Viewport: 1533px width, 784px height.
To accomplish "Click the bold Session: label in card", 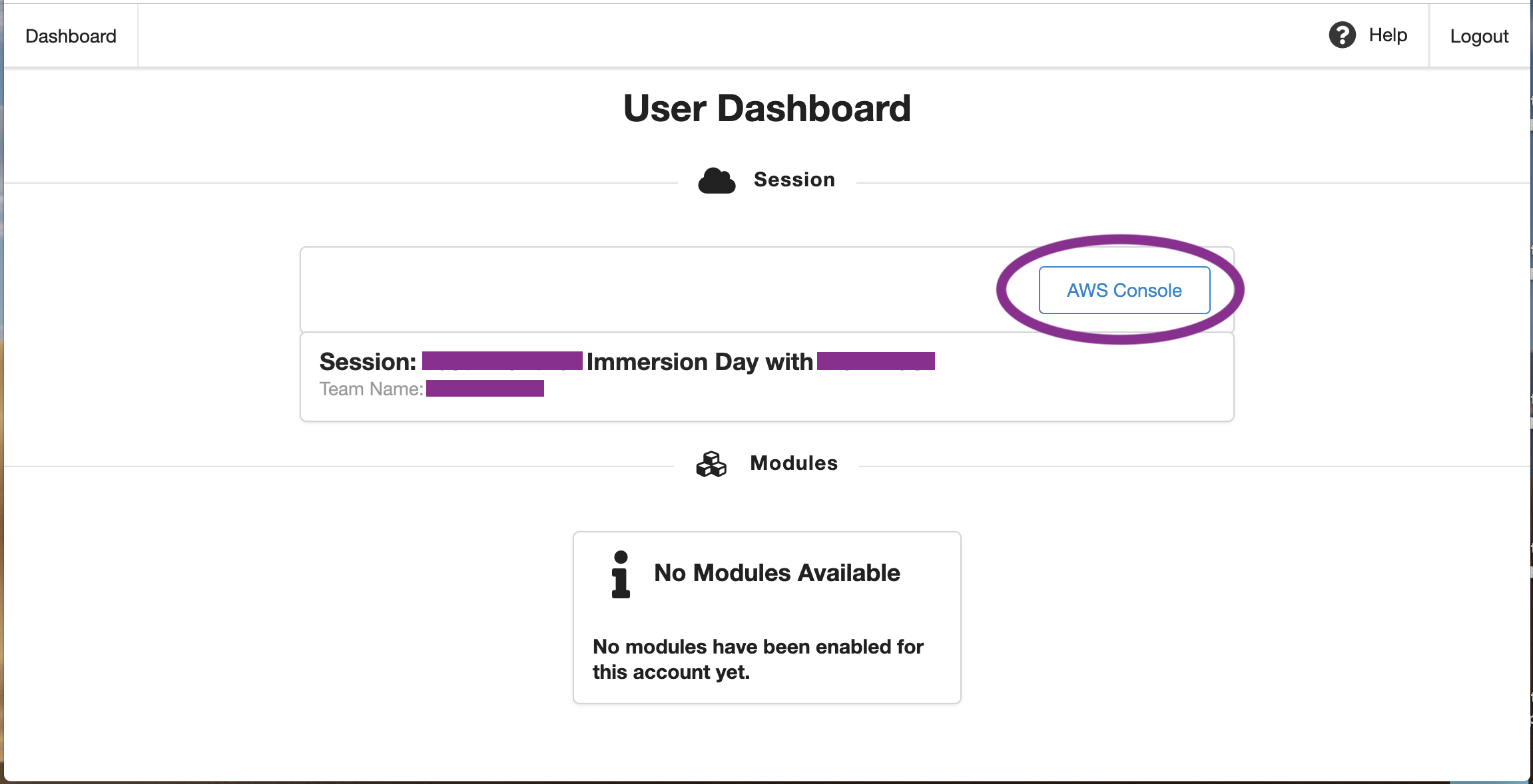I will (x=368, y=362).
